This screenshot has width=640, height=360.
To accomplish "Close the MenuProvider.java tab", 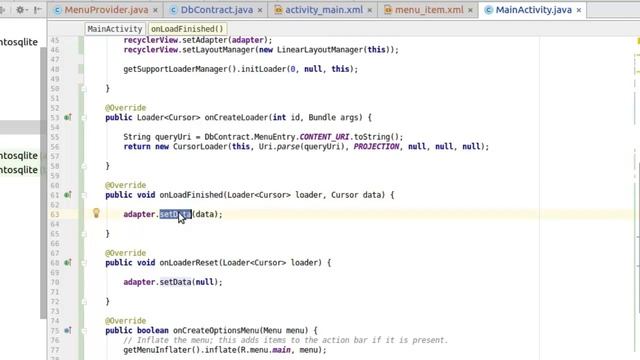I will [156, 10].
